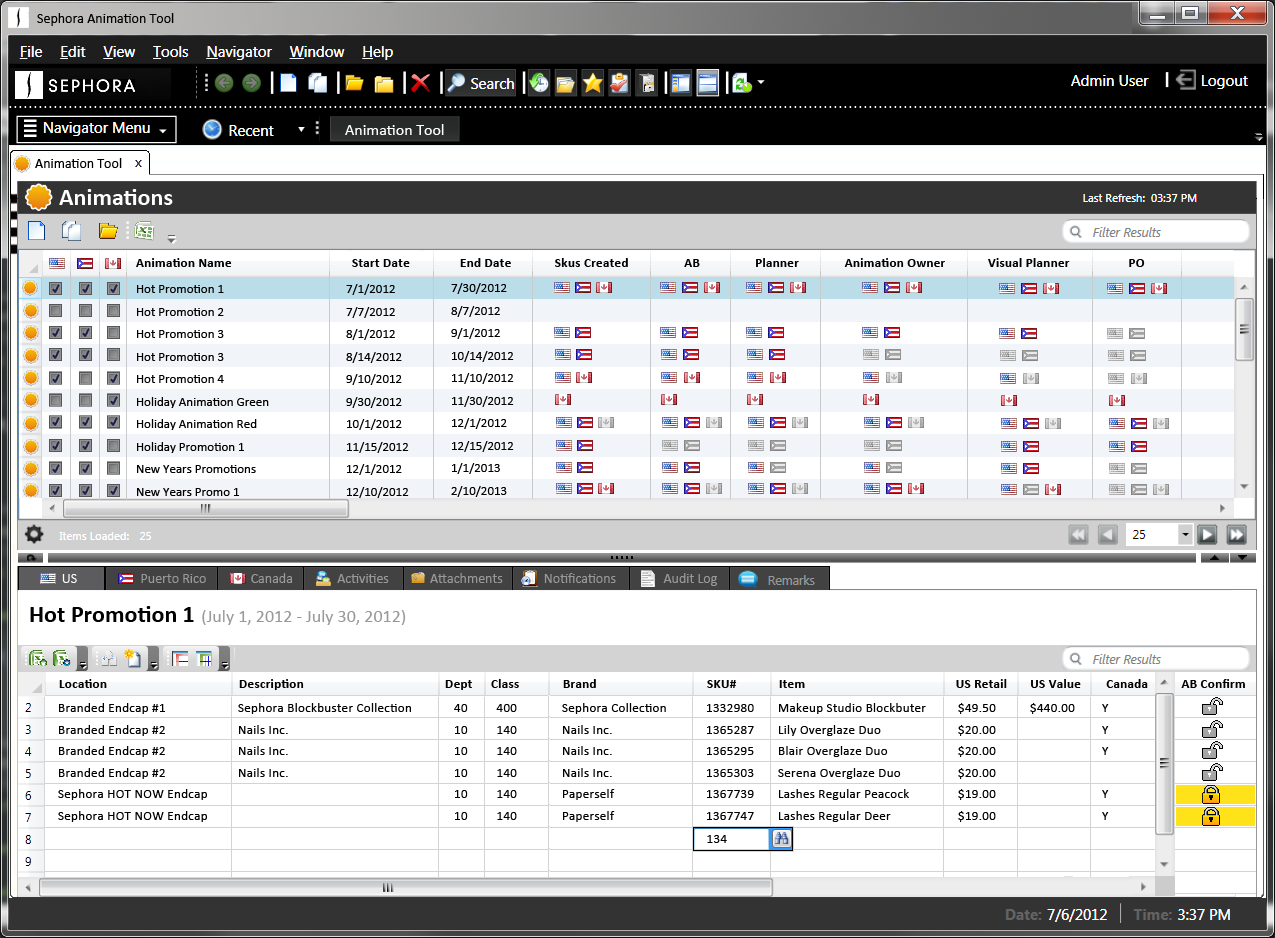
Task: Click the Search button in toolbar
Action: click(480, 83)
